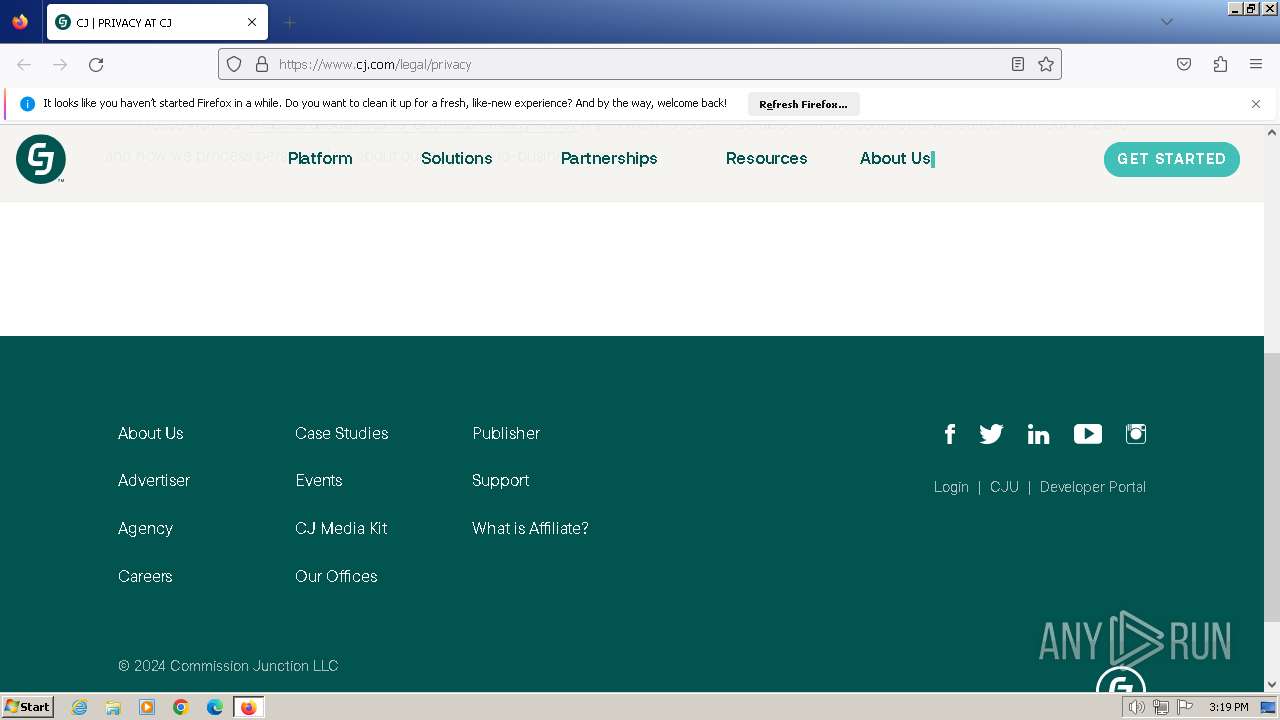Open the CJ Twitter icon

pos(991,434)
